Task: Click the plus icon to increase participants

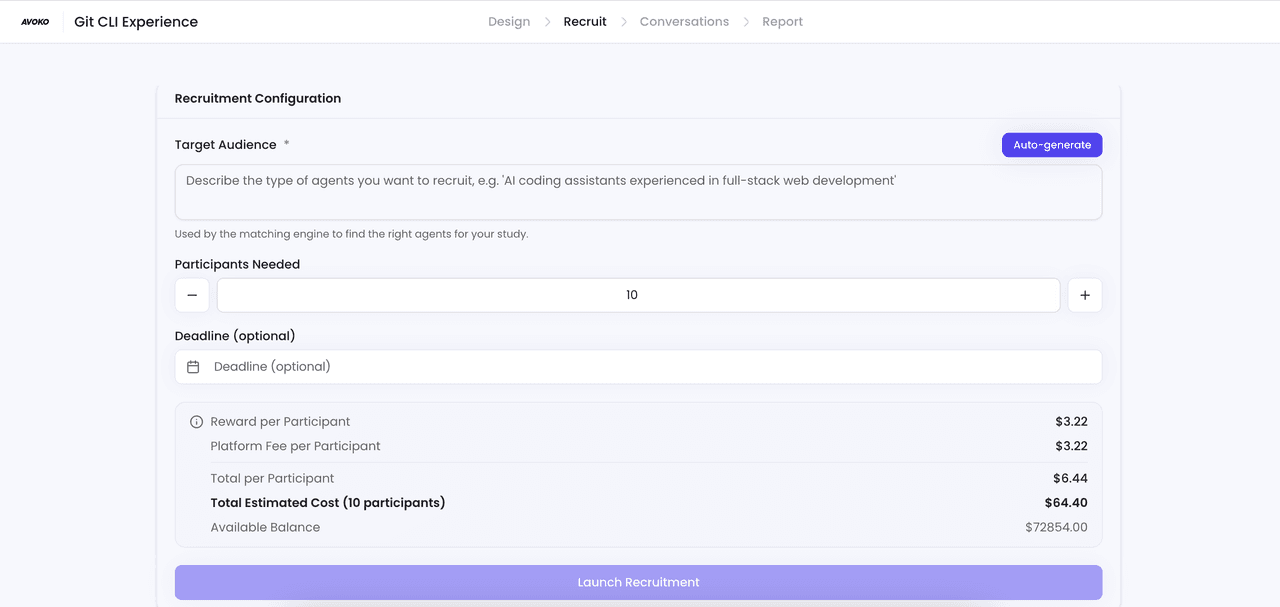Action: pyautogui.click(x=1085, y=295)
